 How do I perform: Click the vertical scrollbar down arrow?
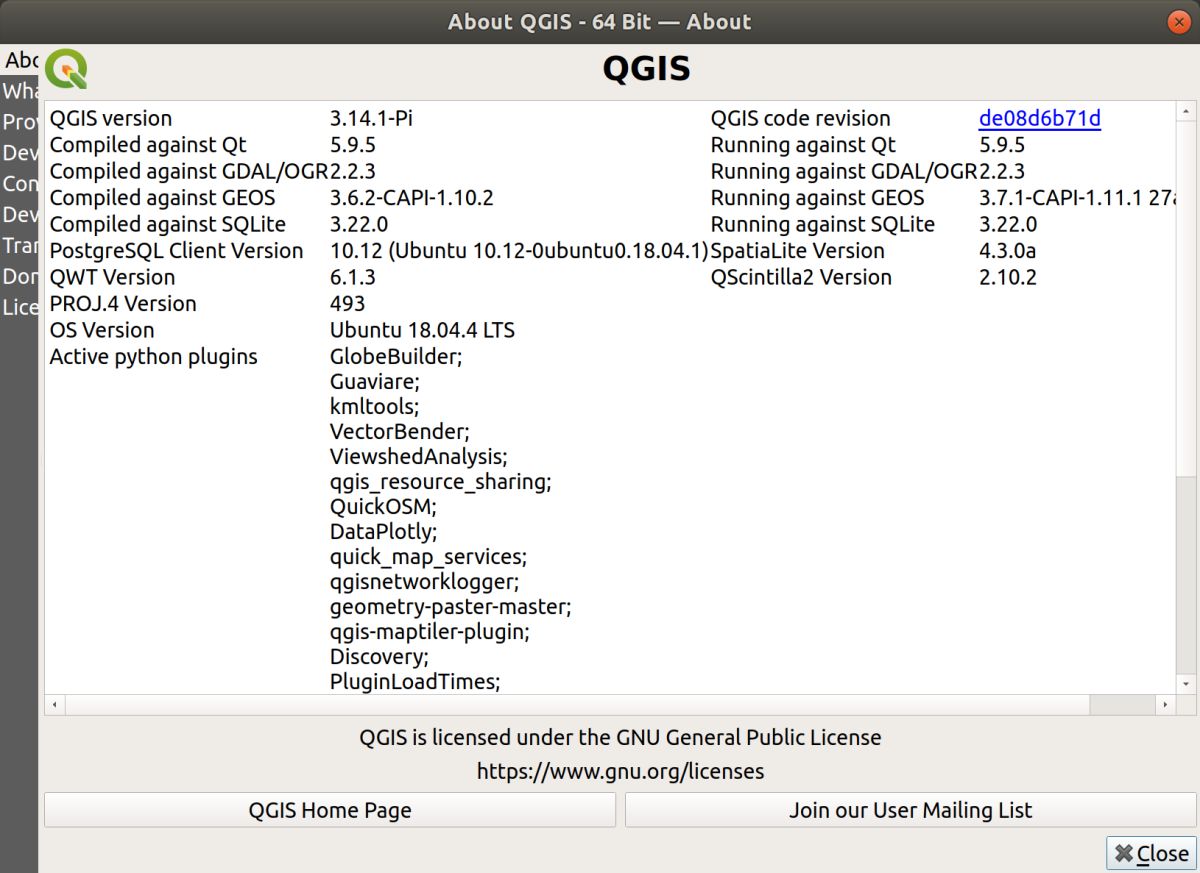point(1186,684)
